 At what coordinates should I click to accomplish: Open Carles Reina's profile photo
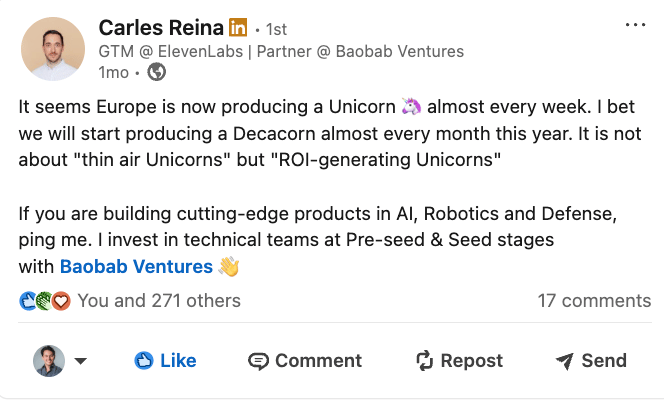pyautogui.click(x=52, y=49)
